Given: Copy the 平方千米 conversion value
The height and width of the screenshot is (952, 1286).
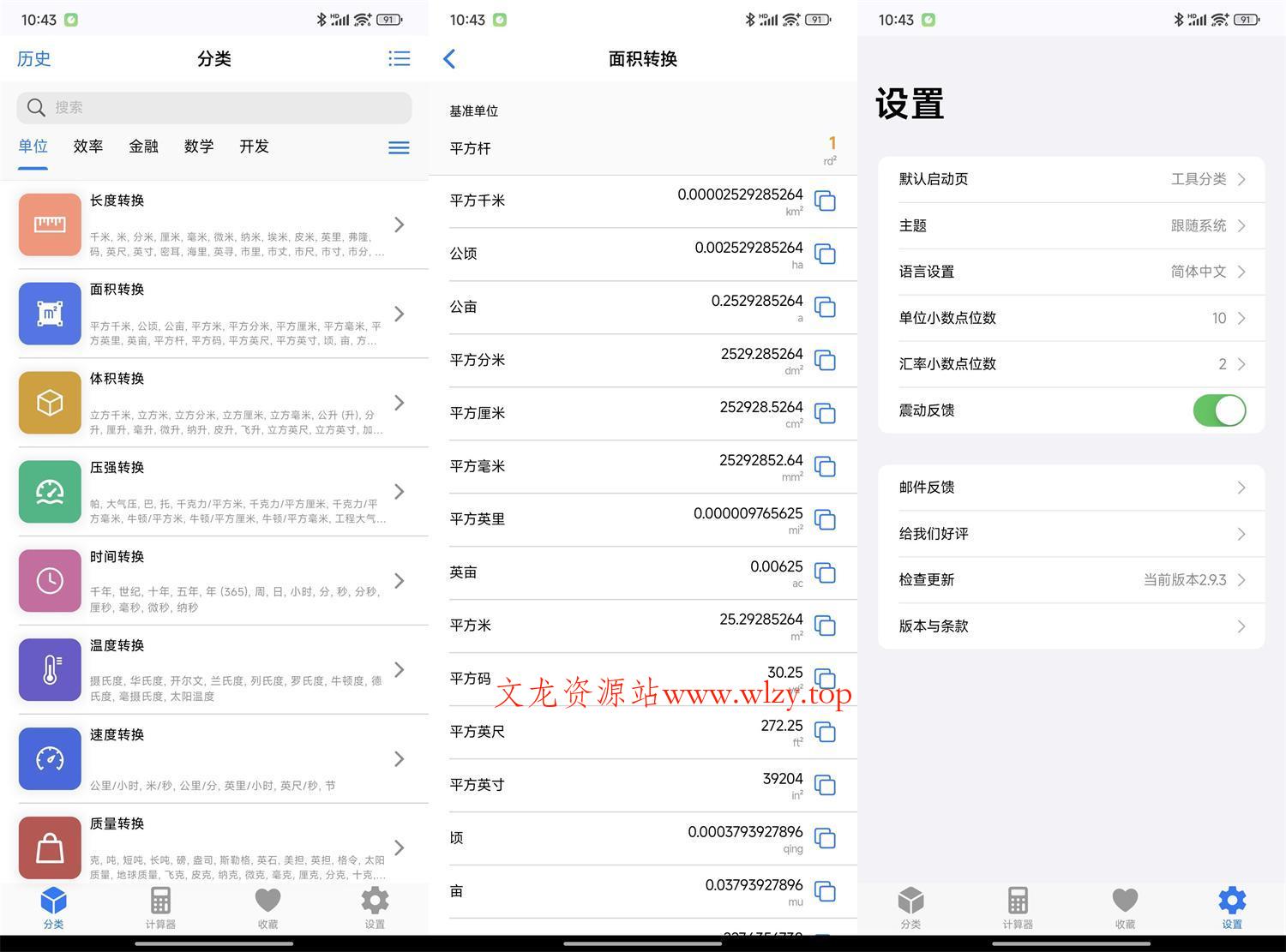Looking at the screenshot, I should click(x=825, y=201).
